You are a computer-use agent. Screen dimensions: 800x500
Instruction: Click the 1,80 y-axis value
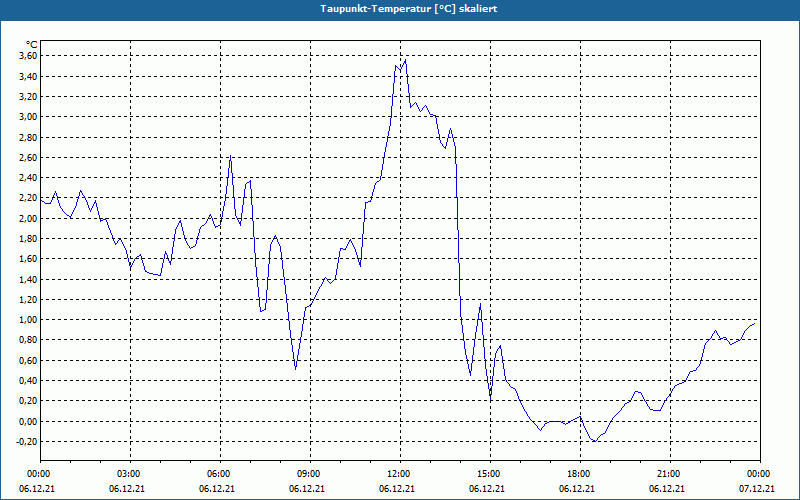click(29, 239)
